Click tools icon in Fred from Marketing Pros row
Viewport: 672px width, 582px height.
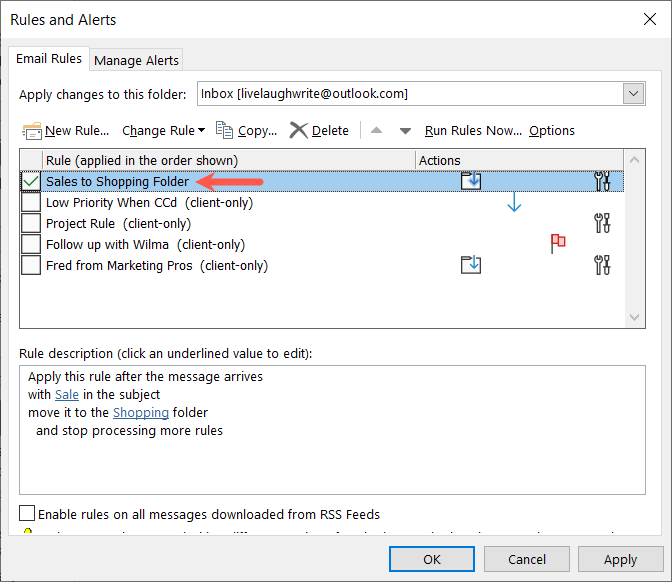[602, 265]
